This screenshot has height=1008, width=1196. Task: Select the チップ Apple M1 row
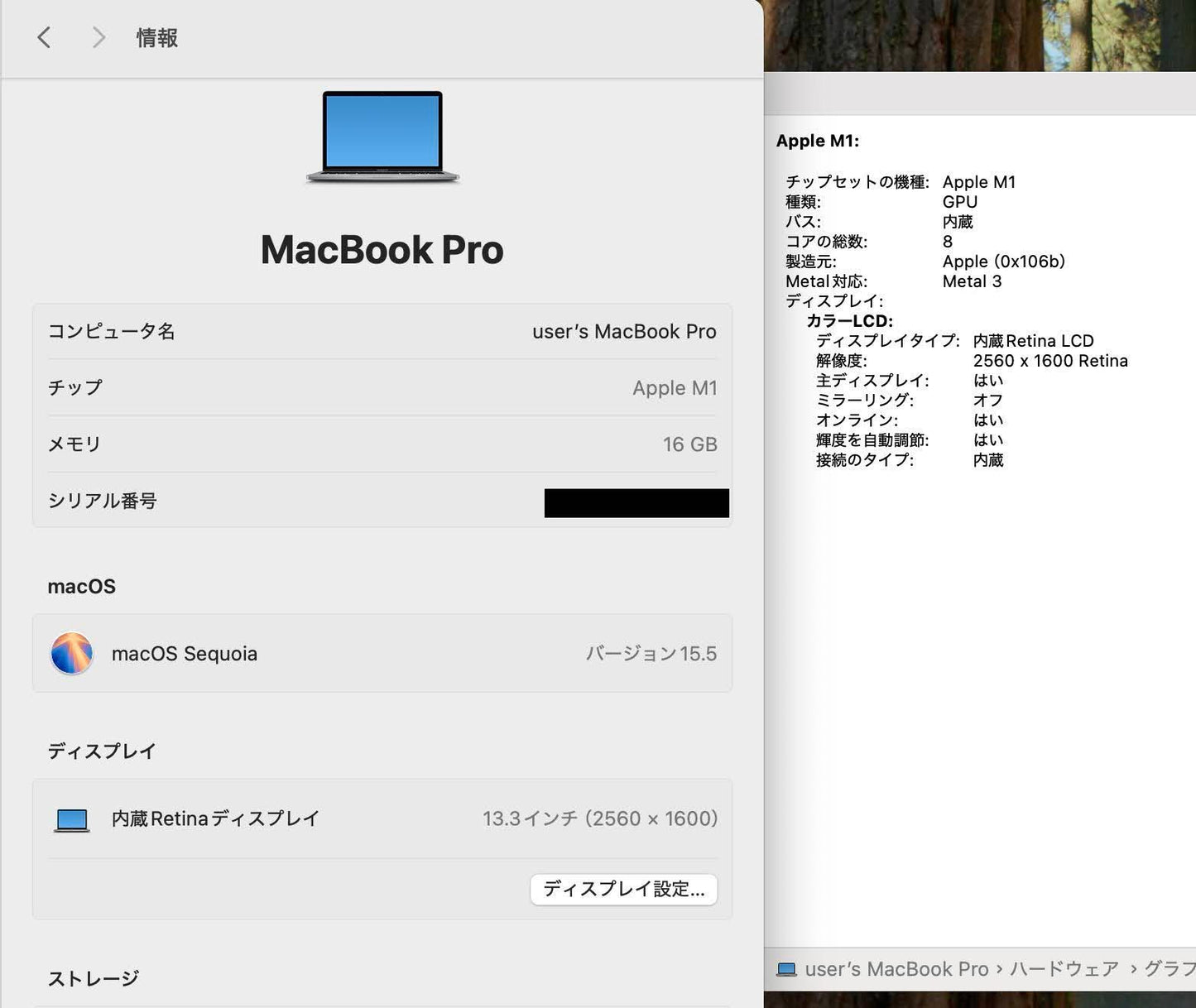(382, 387)
